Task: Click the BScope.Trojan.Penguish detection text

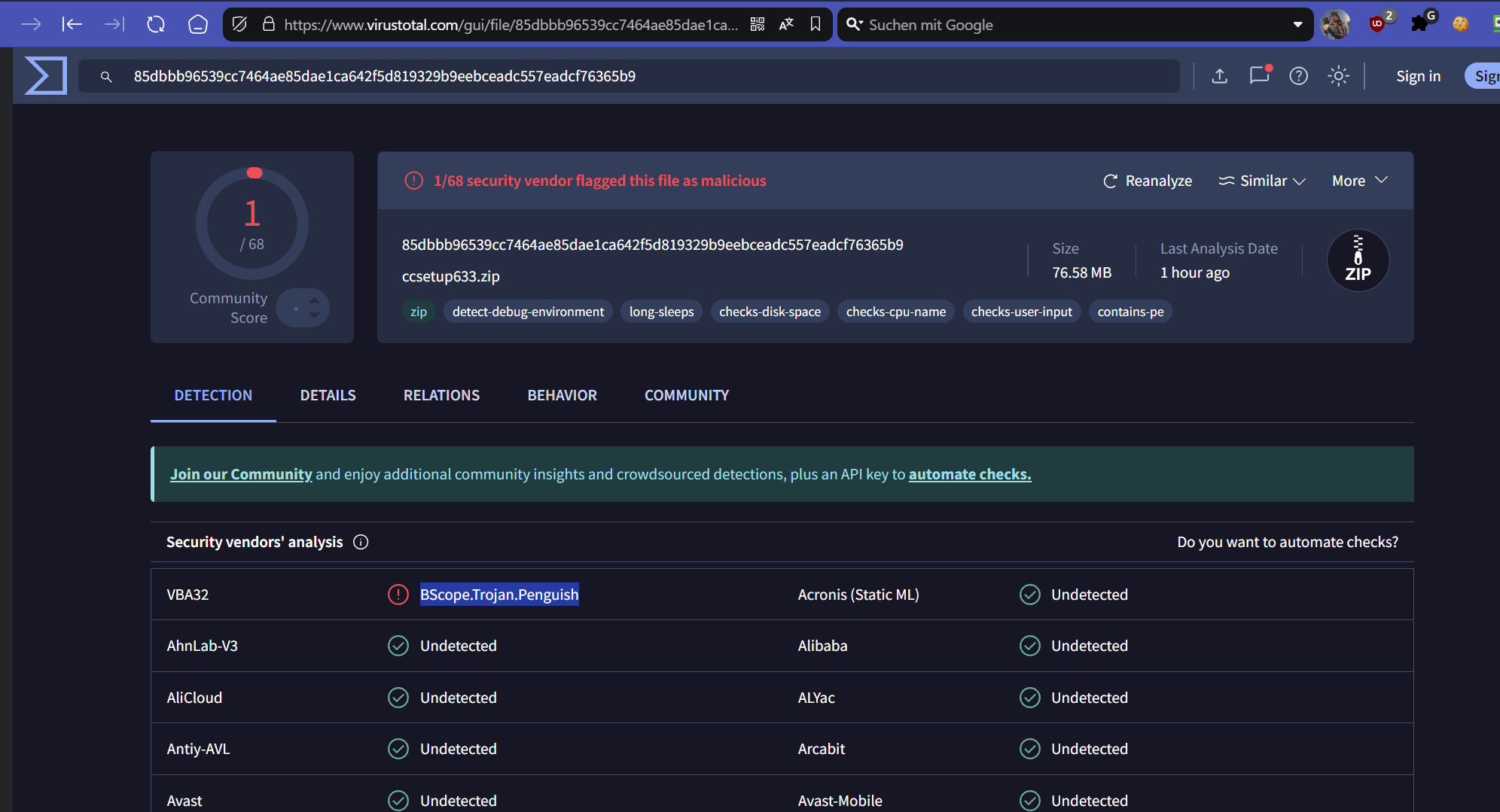Action: 499,595
